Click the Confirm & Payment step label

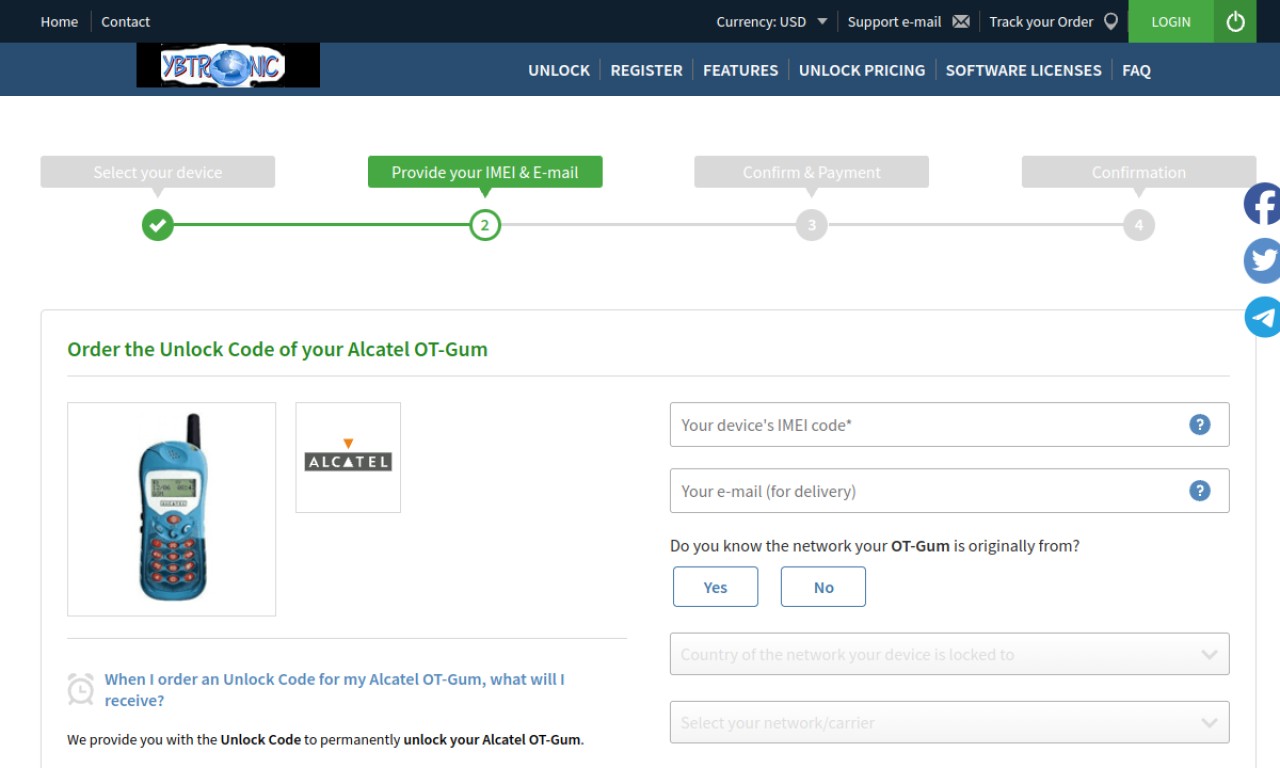coord(812,172)
